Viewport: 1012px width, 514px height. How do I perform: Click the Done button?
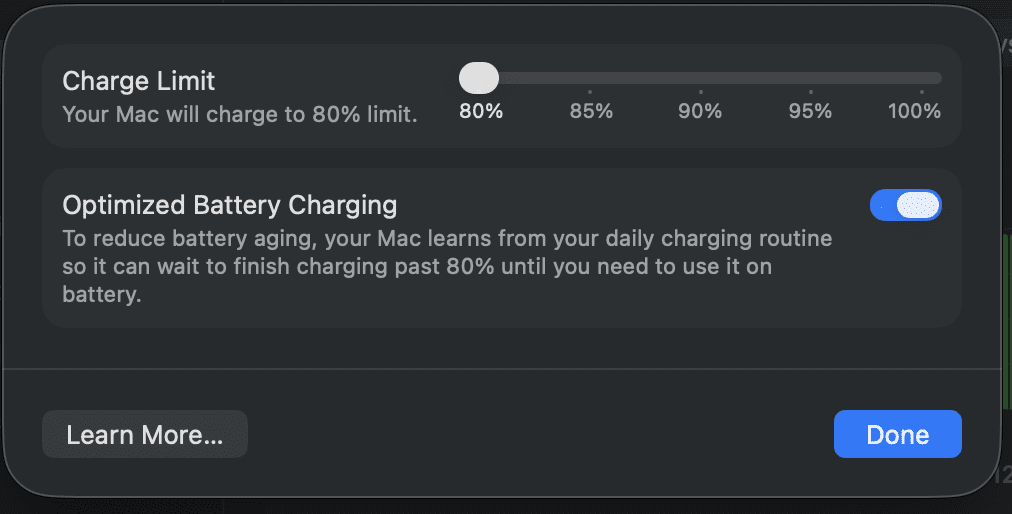tap(897, 435)
